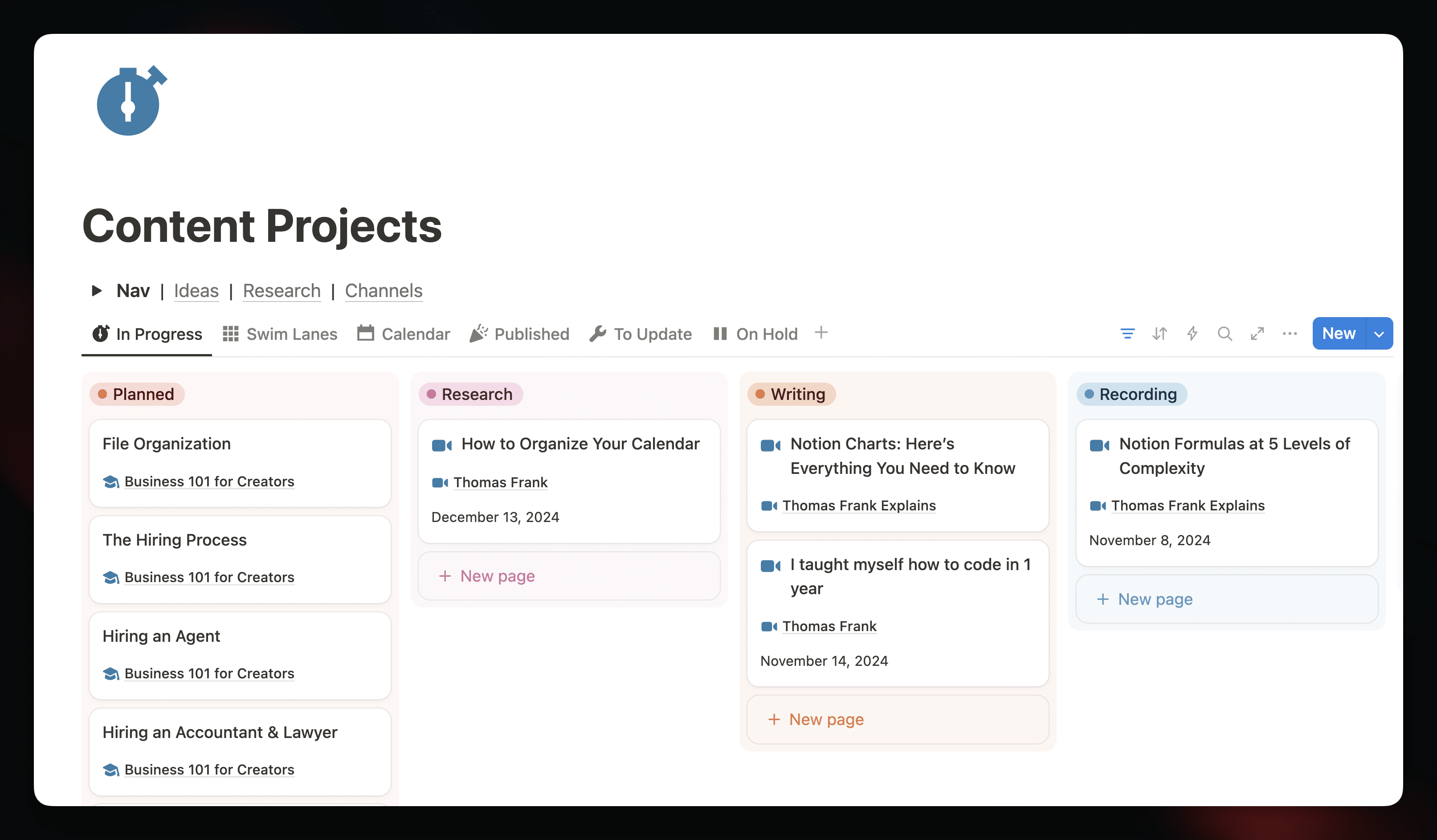Open Business 101 link under File Organization

209,481
